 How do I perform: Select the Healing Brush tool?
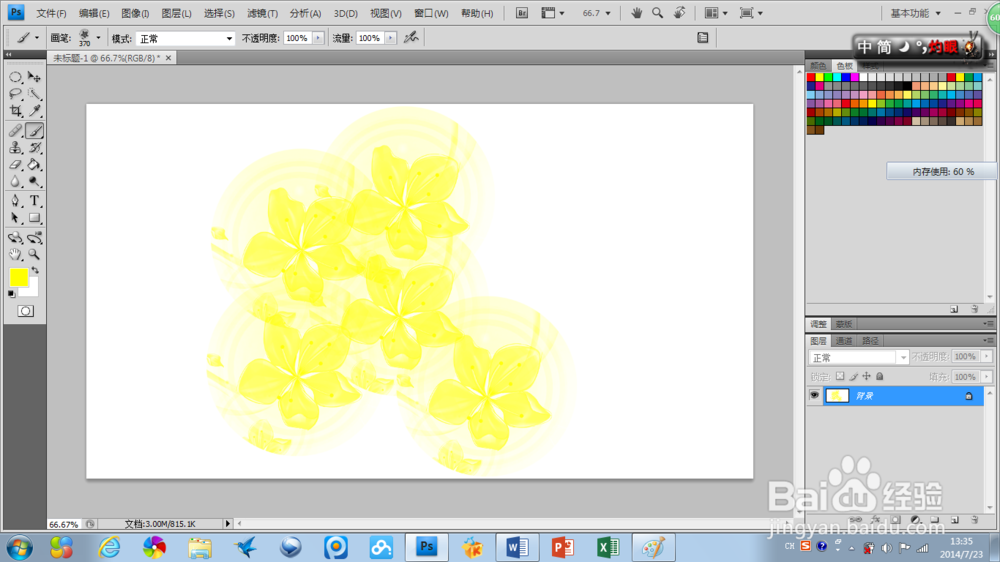tap(15, 131)
